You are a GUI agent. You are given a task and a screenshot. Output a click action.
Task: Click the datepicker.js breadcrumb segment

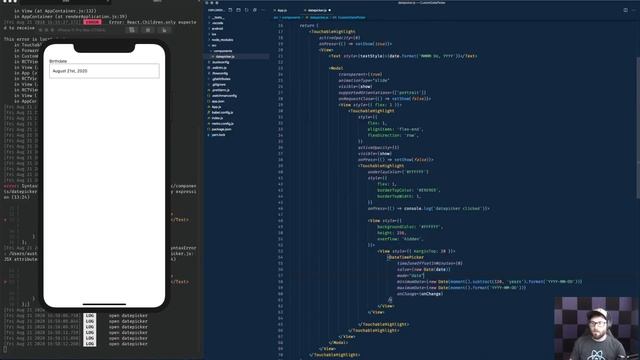click(319, 18)
